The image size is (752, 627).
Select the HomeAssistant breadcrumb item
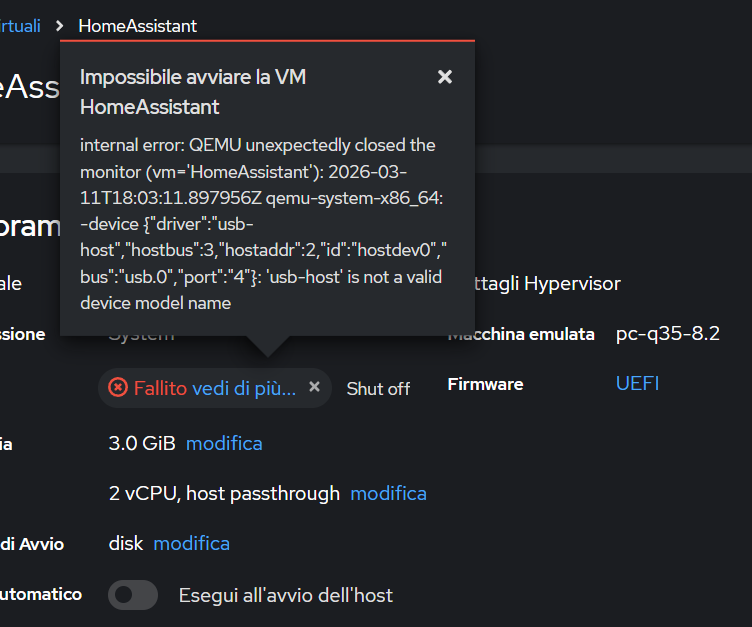point(137,26)
